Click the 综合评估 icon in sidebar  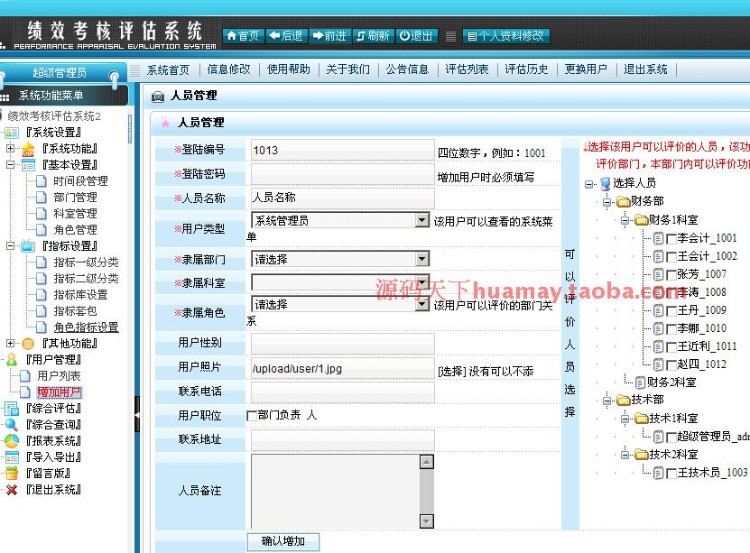11,409
